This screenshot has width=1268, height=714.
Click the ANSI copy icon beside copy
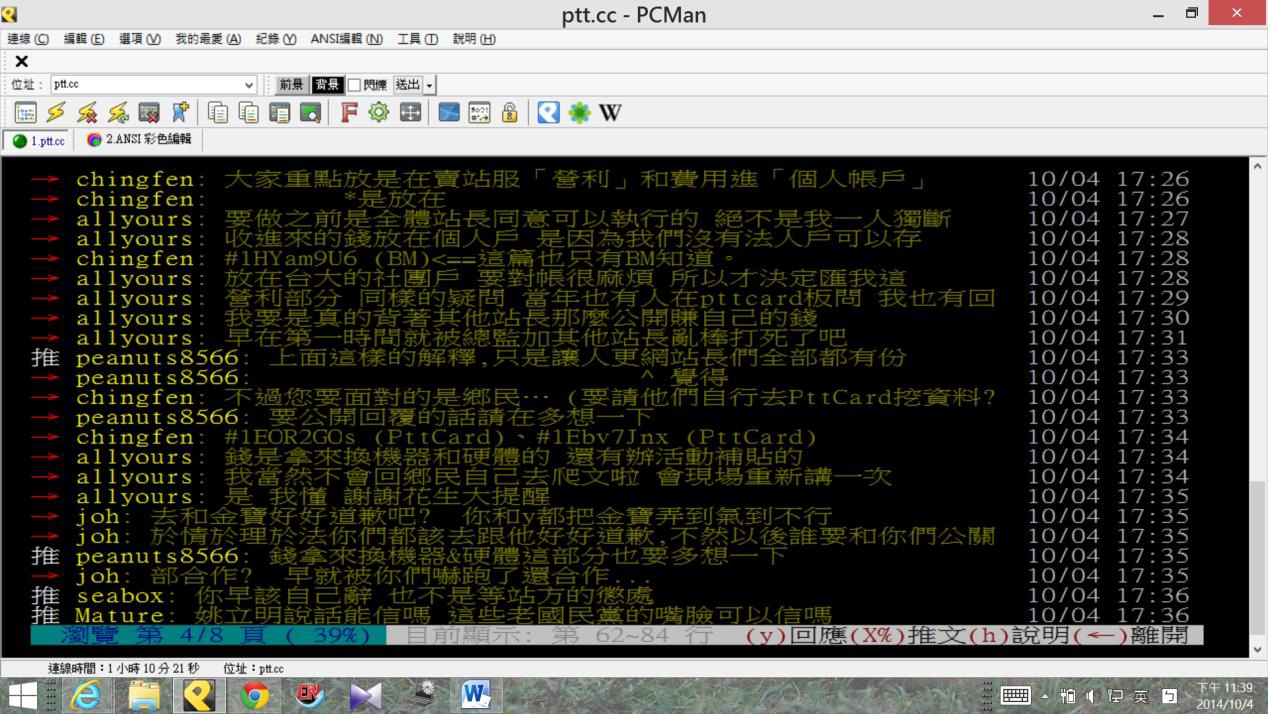pos(248,113)
